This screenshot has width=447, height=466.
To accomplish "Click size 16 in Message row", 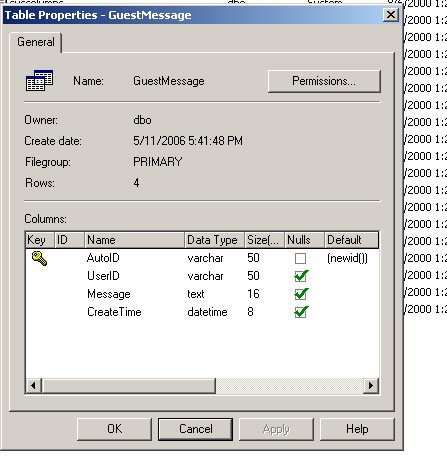I will tap(253, 294).
